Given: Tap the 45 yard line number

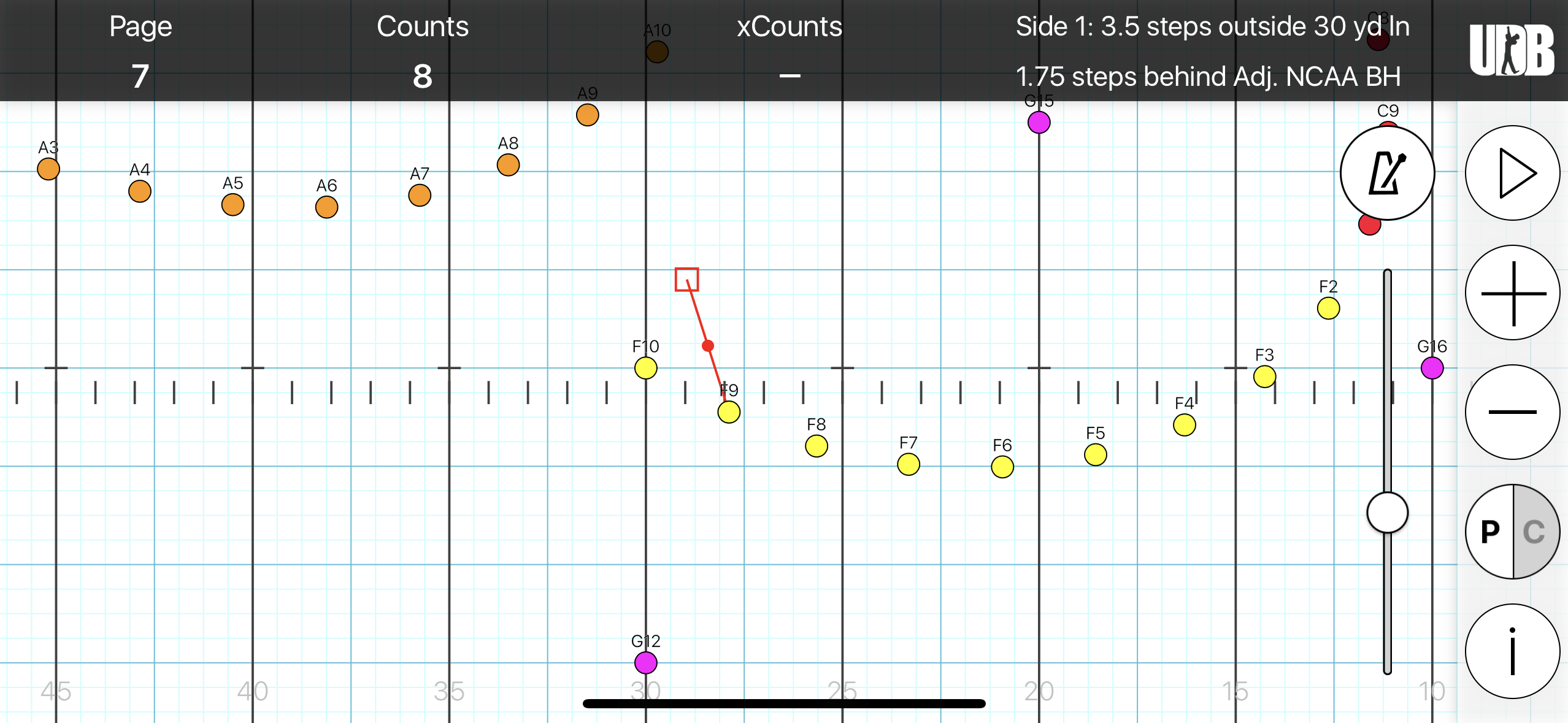Looking at the screenshot, I should point(56,692).
